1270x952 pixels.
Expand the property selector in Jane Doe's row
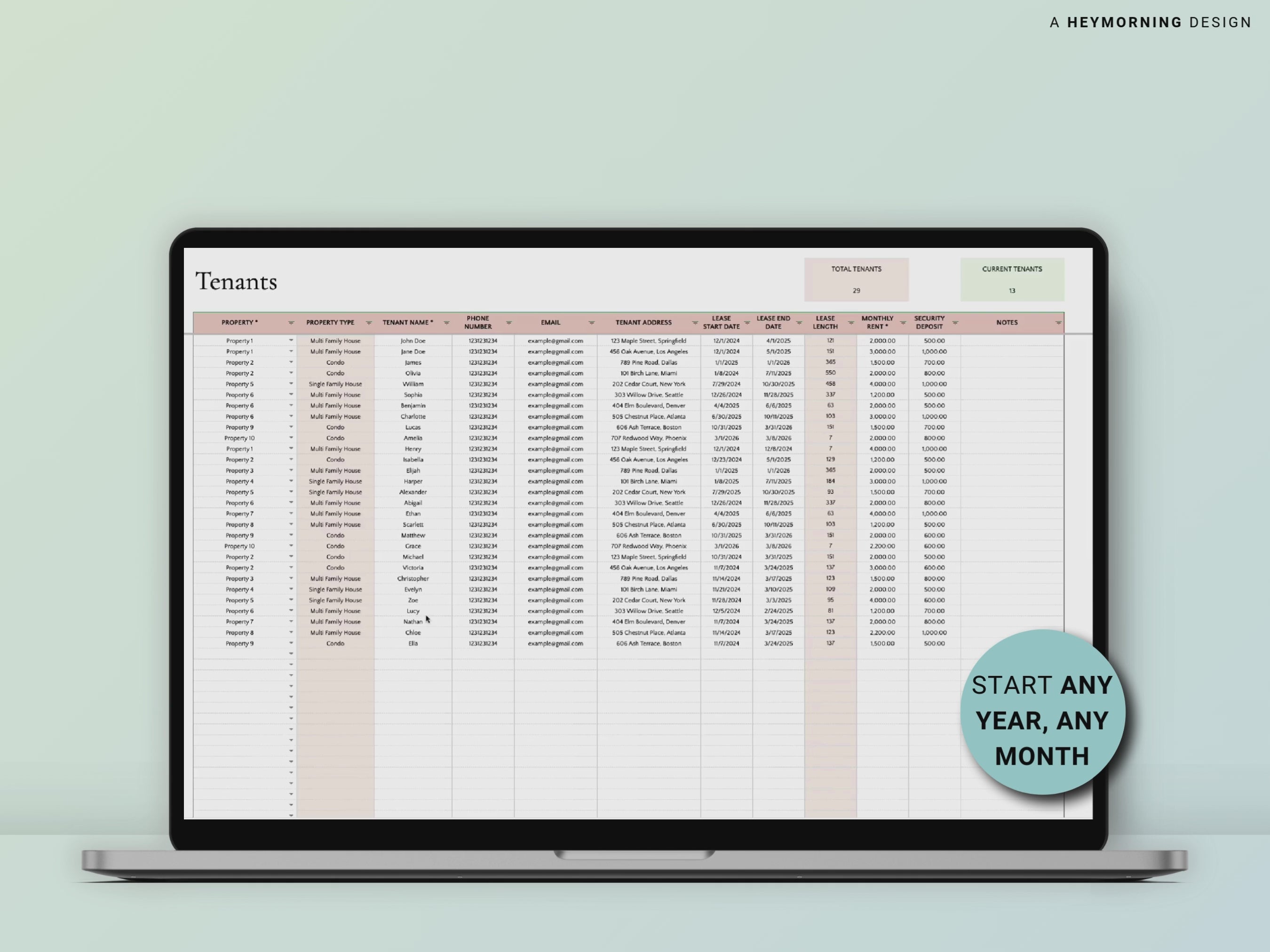[x=291, y=351]
